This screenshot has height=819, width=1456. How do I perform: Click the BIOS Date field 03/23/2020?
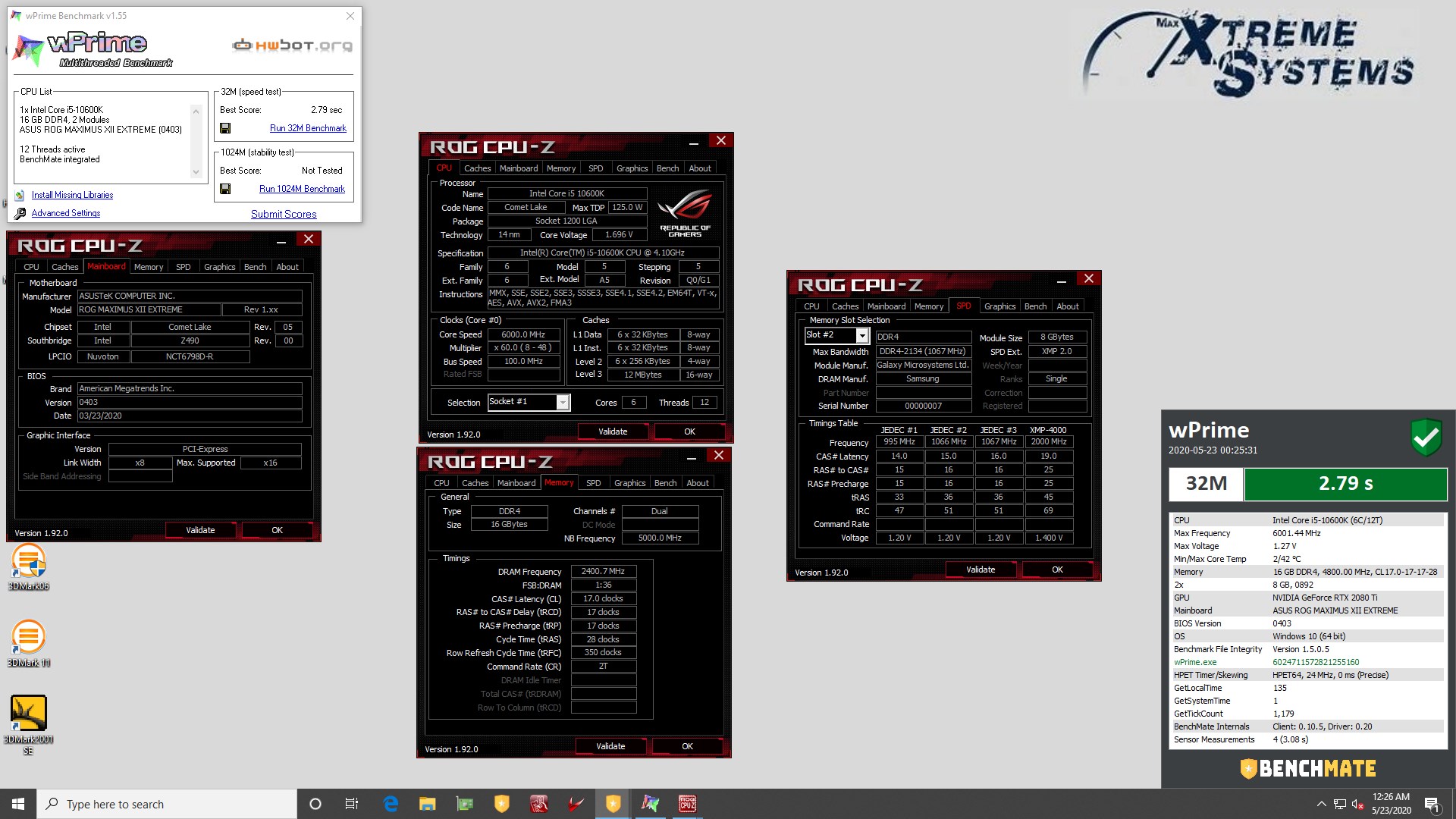pos(190,416)
